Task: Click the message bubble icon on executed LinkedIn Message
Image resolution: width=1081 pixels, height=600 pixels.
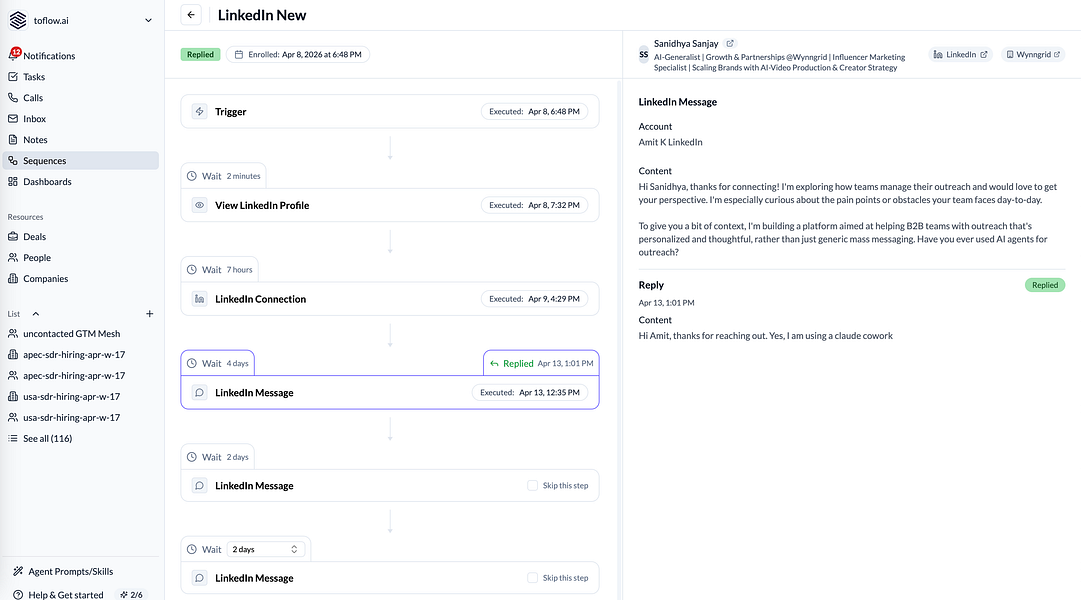Action: click(199, 392)
